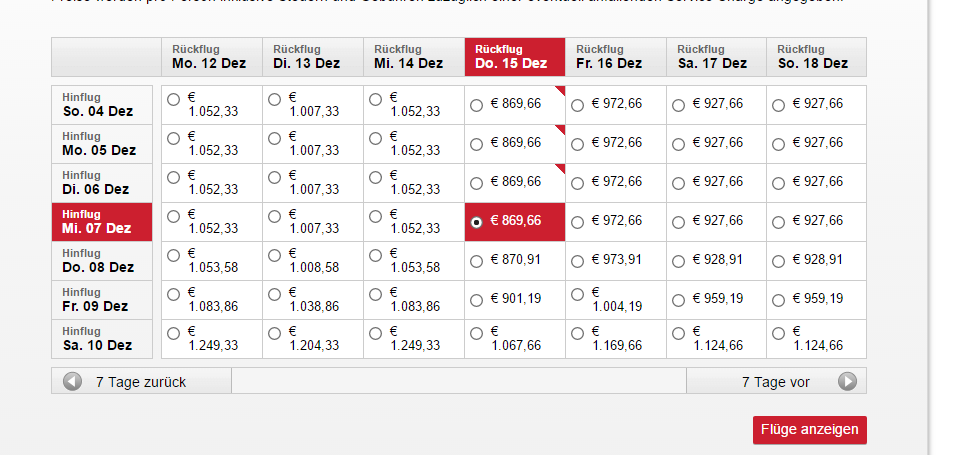Select the Hinflug So. 04 Dez row header
Viewport: 969px width, 455px height.
(x=102, y=105)
